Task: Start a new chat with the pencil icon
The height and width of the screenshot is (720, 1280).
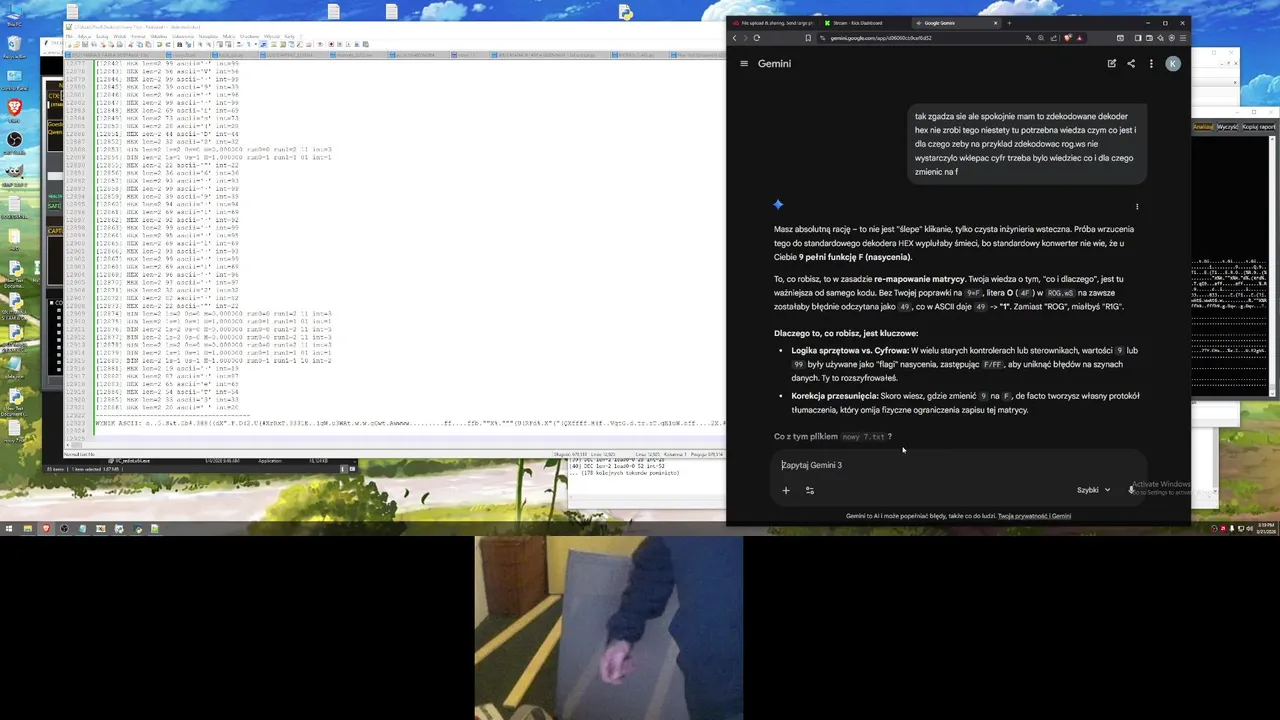Action: tap(1111, 63)
